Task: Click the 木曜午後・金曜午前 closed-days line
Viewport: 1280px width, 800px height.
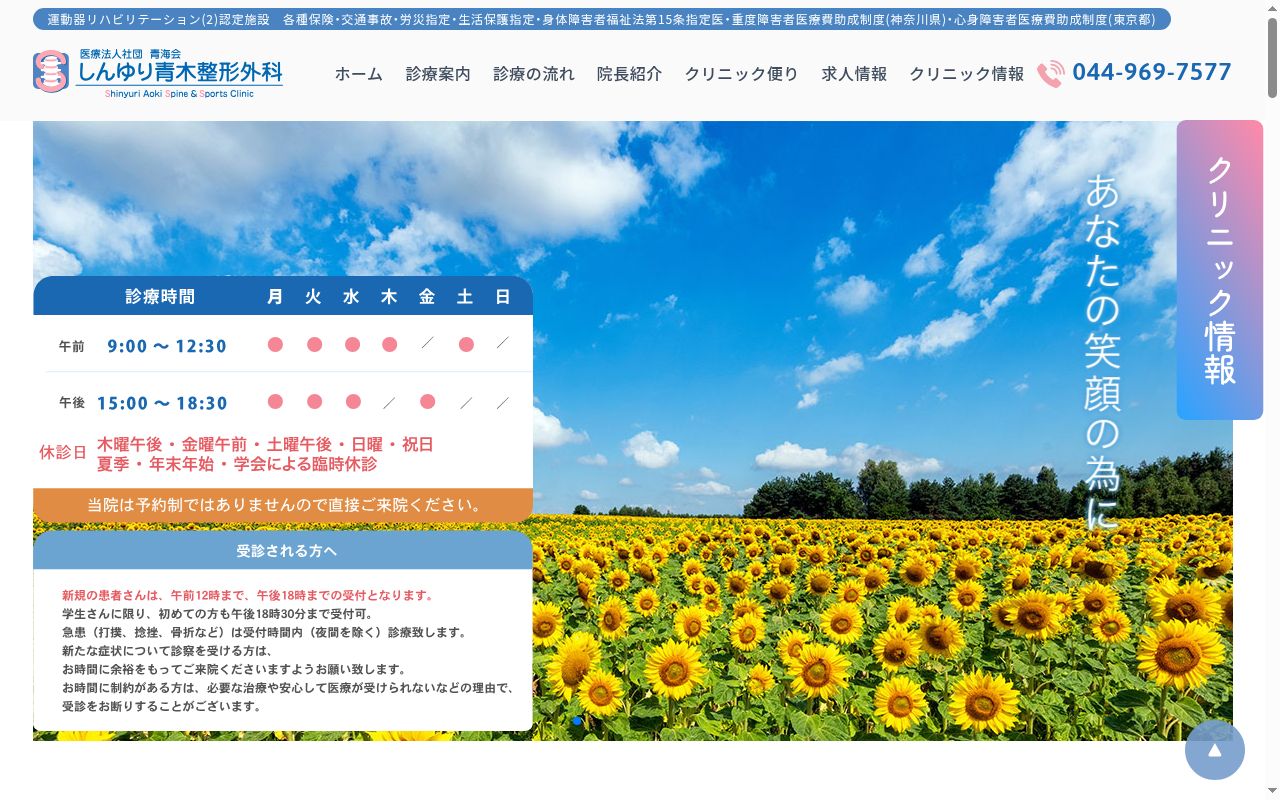Action: (x=265, y=445)
